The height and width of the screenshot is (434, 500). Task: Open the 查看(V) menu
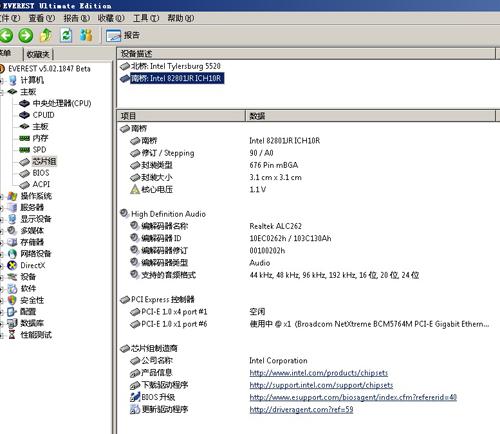click(42, 18)
